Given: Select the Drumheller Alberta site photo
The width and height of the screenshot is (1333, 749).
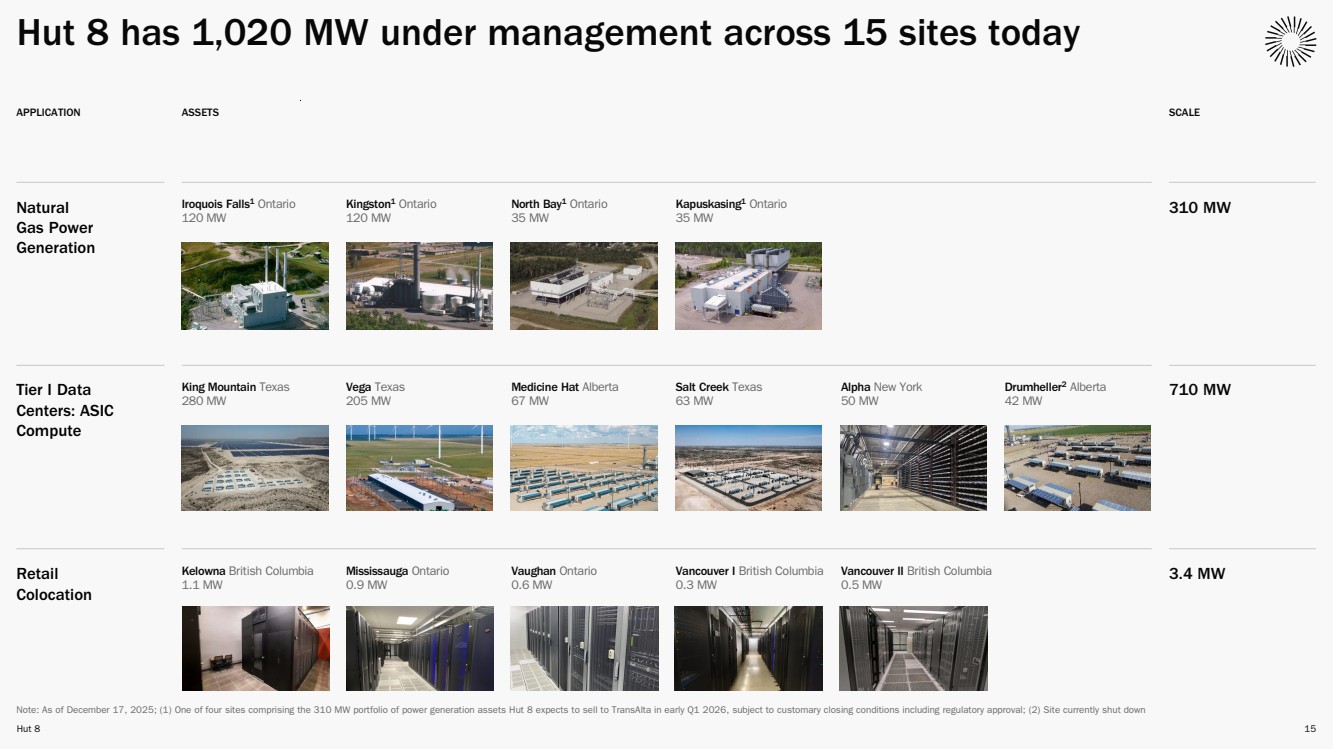Looking at the screenshot, I should 1077,468.
